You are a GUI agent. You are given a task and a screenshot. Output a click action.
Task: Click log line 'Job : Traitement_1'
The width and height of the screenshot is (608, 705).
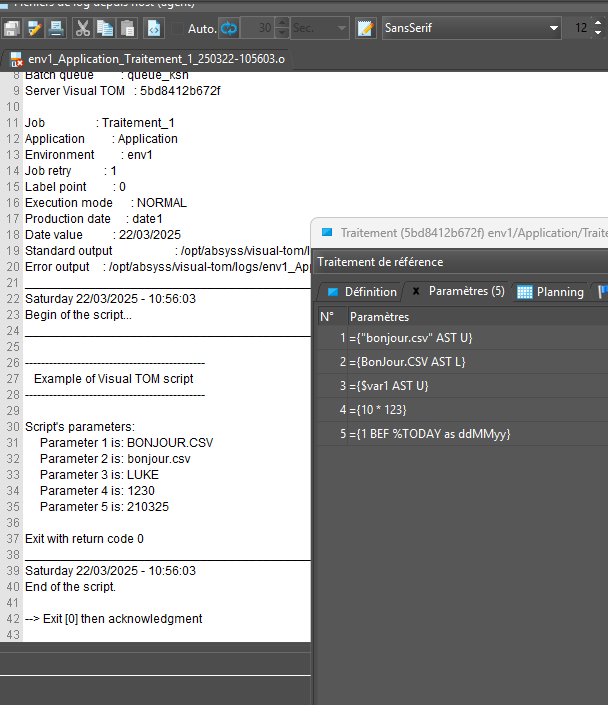pyautogui.click(x=99, y=123)
